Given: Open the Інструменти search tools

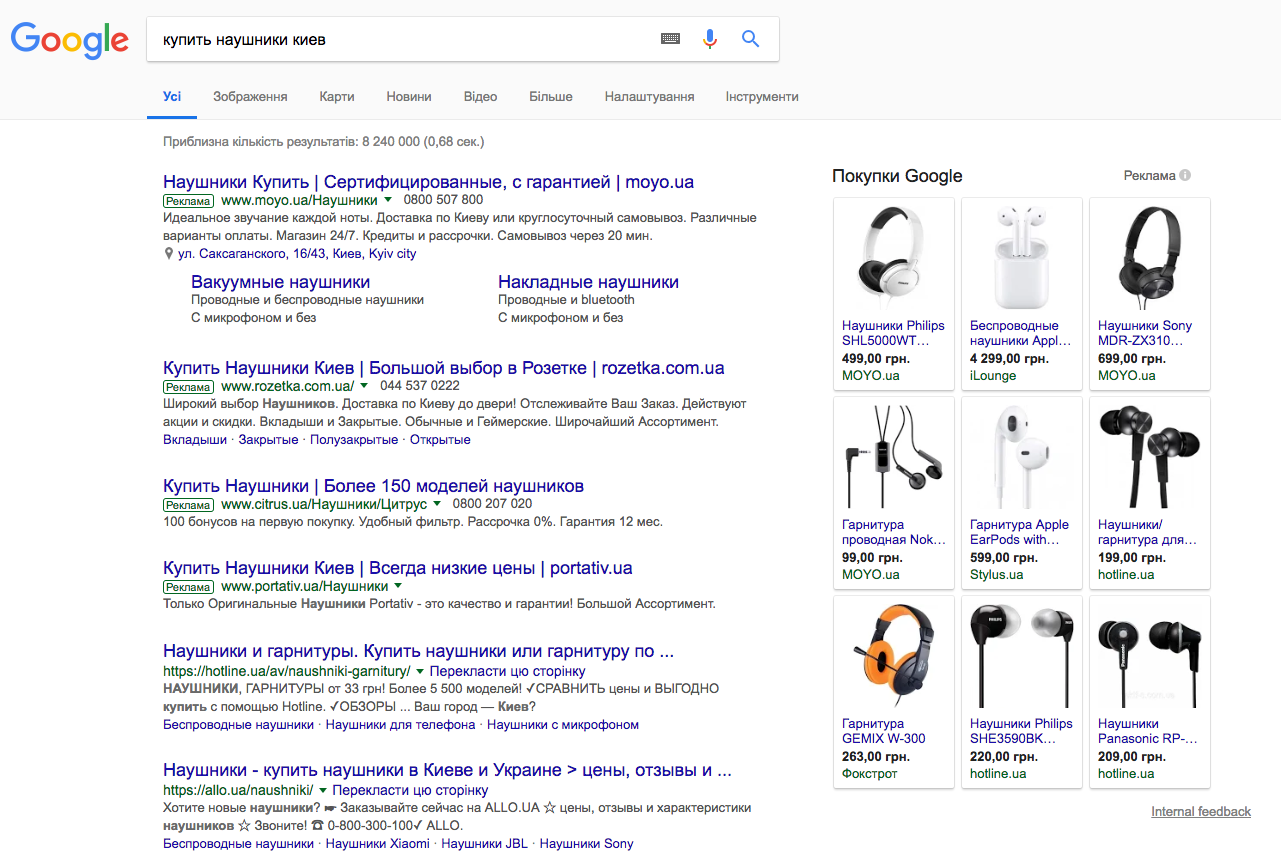Looking at the screenshot, I should click(762, 97).
